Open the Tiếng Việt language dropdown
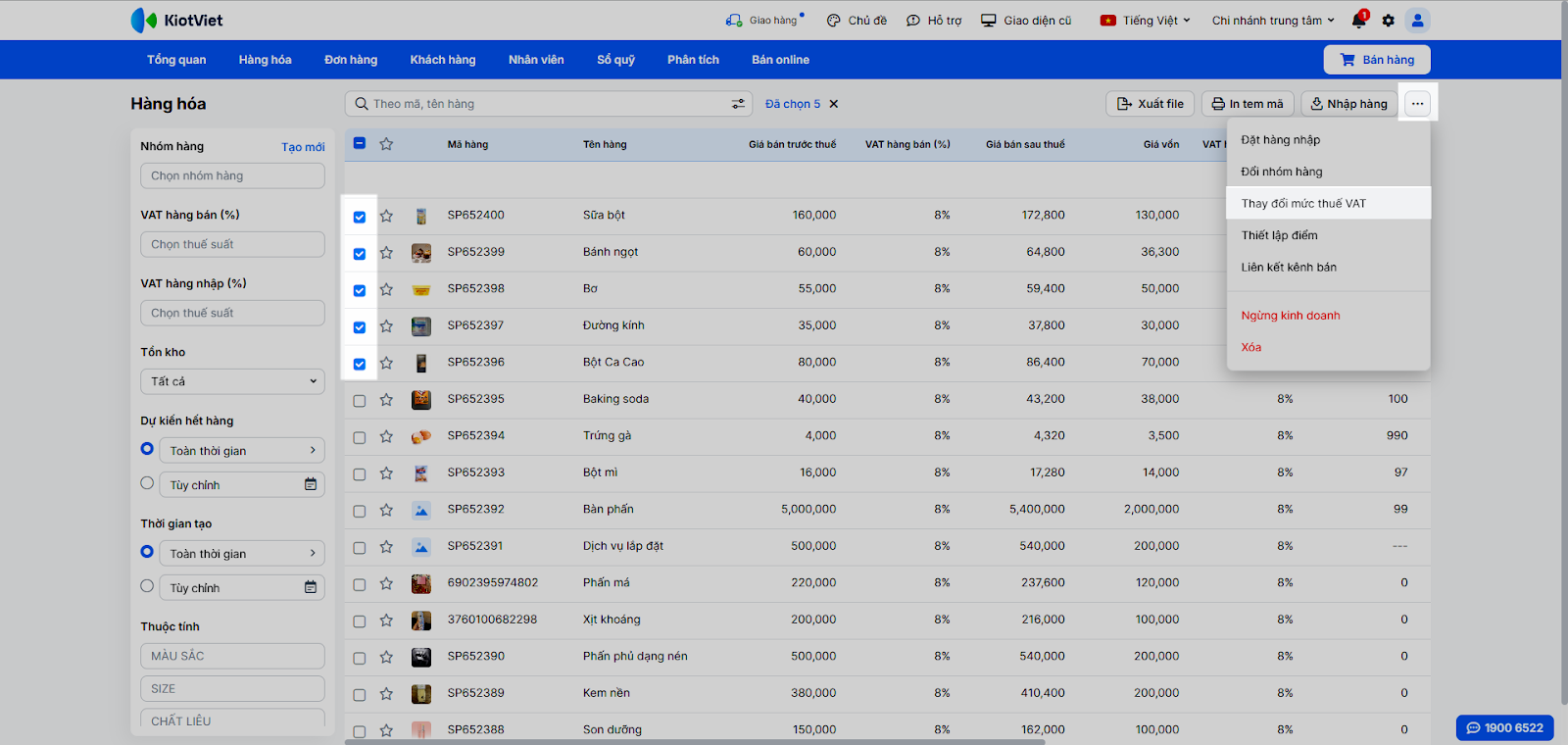This screenshot has width=1568, height=745. pyautogui.click(x=1146, y=21)
